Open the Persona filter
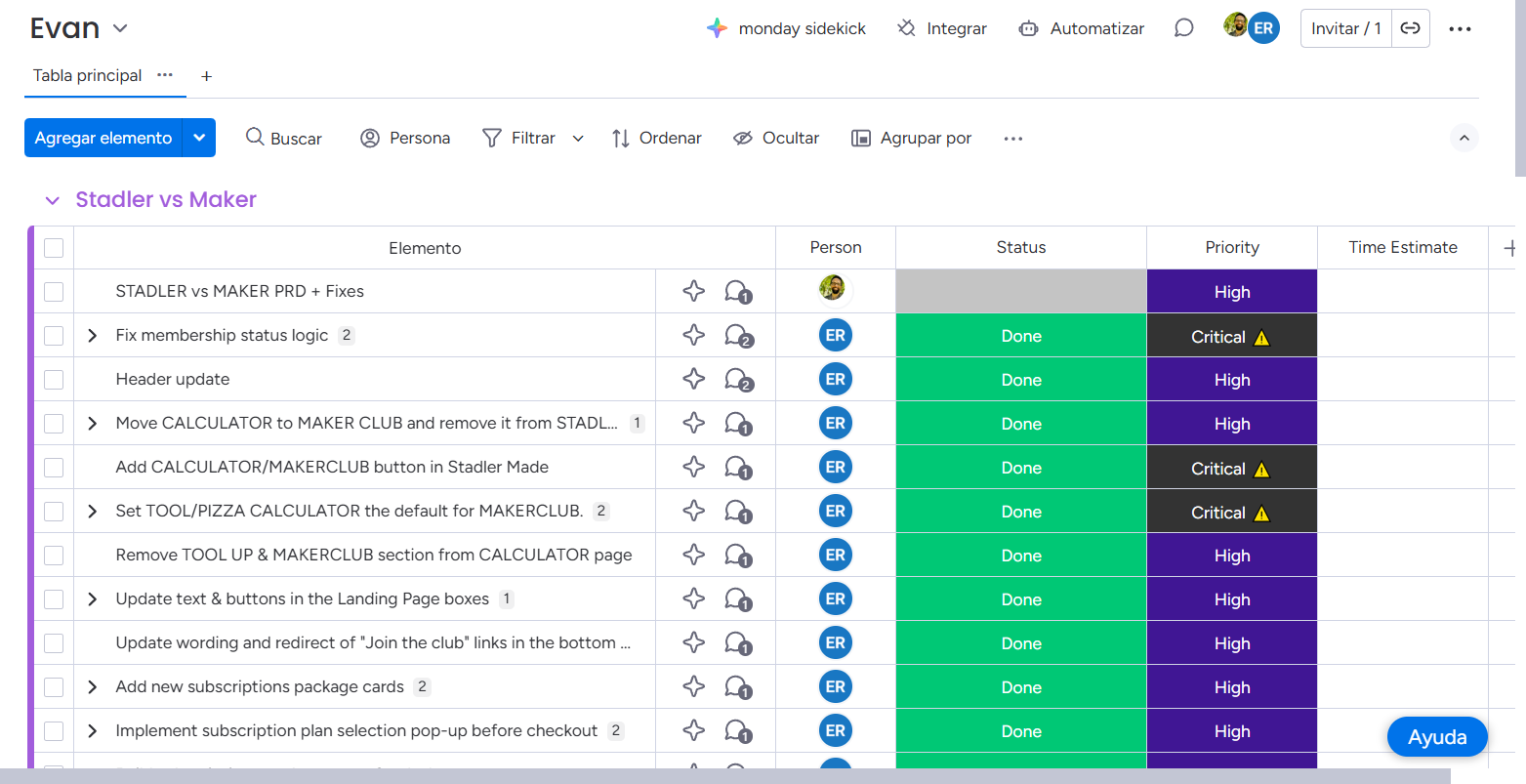Viewport: 1526px width, 784px height. pyautogui.click(x=405, y=138)
